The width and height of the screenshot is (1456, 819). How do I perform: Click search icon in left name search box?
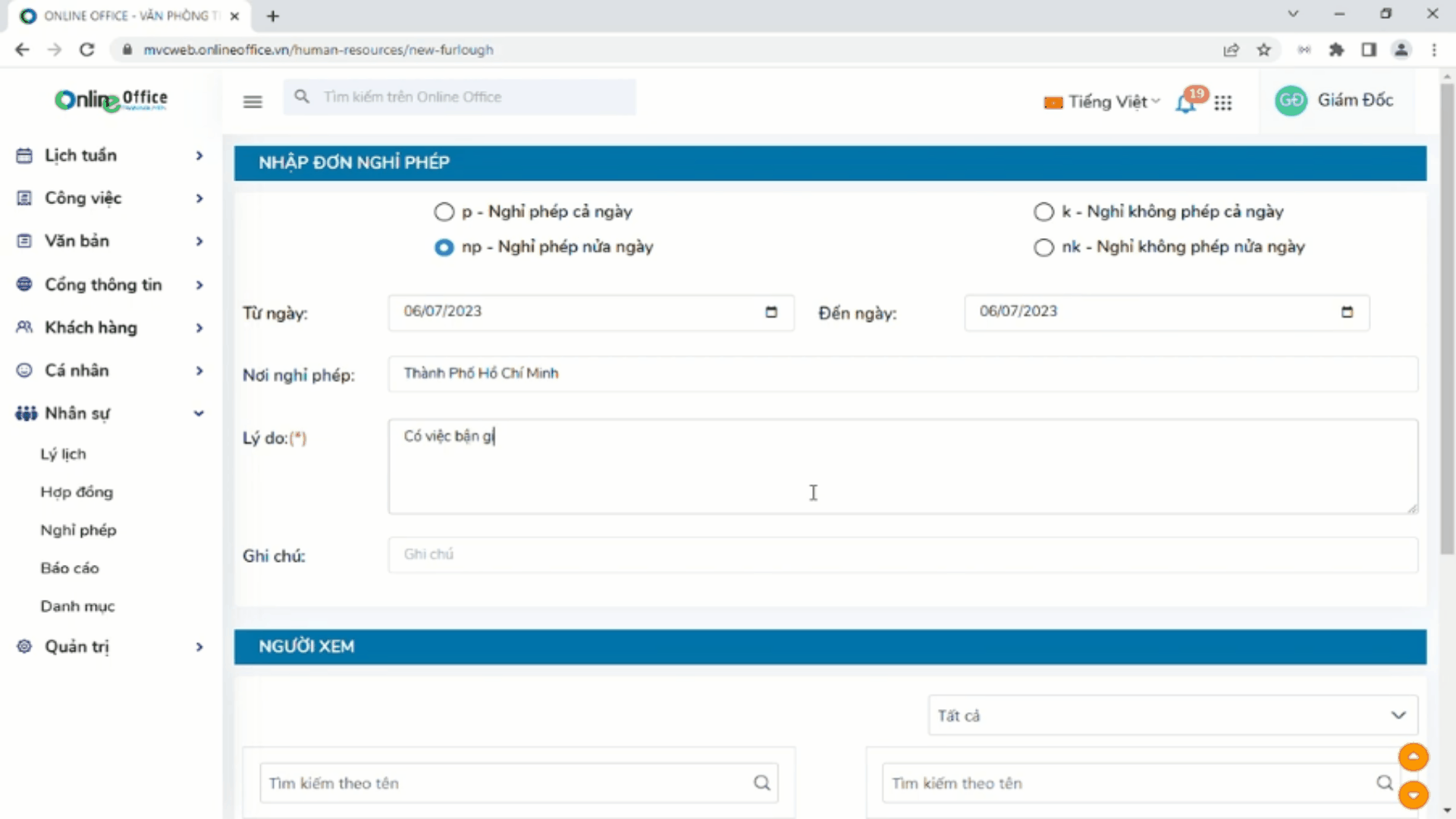[x=761, y=783]
